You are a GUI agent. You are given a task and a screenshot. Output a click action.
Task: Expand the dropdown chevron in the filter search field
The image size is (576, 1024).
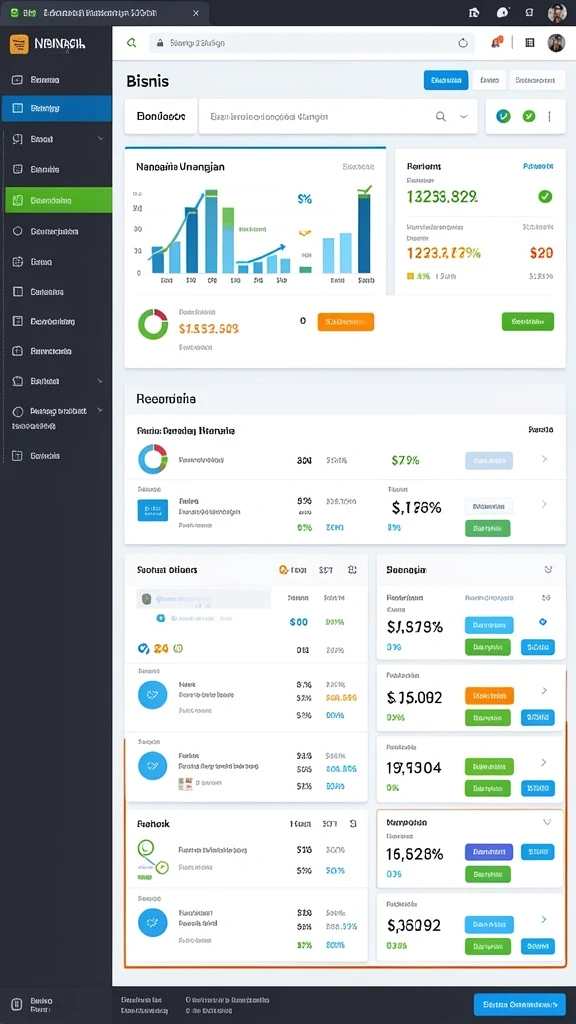coord(464,117)
